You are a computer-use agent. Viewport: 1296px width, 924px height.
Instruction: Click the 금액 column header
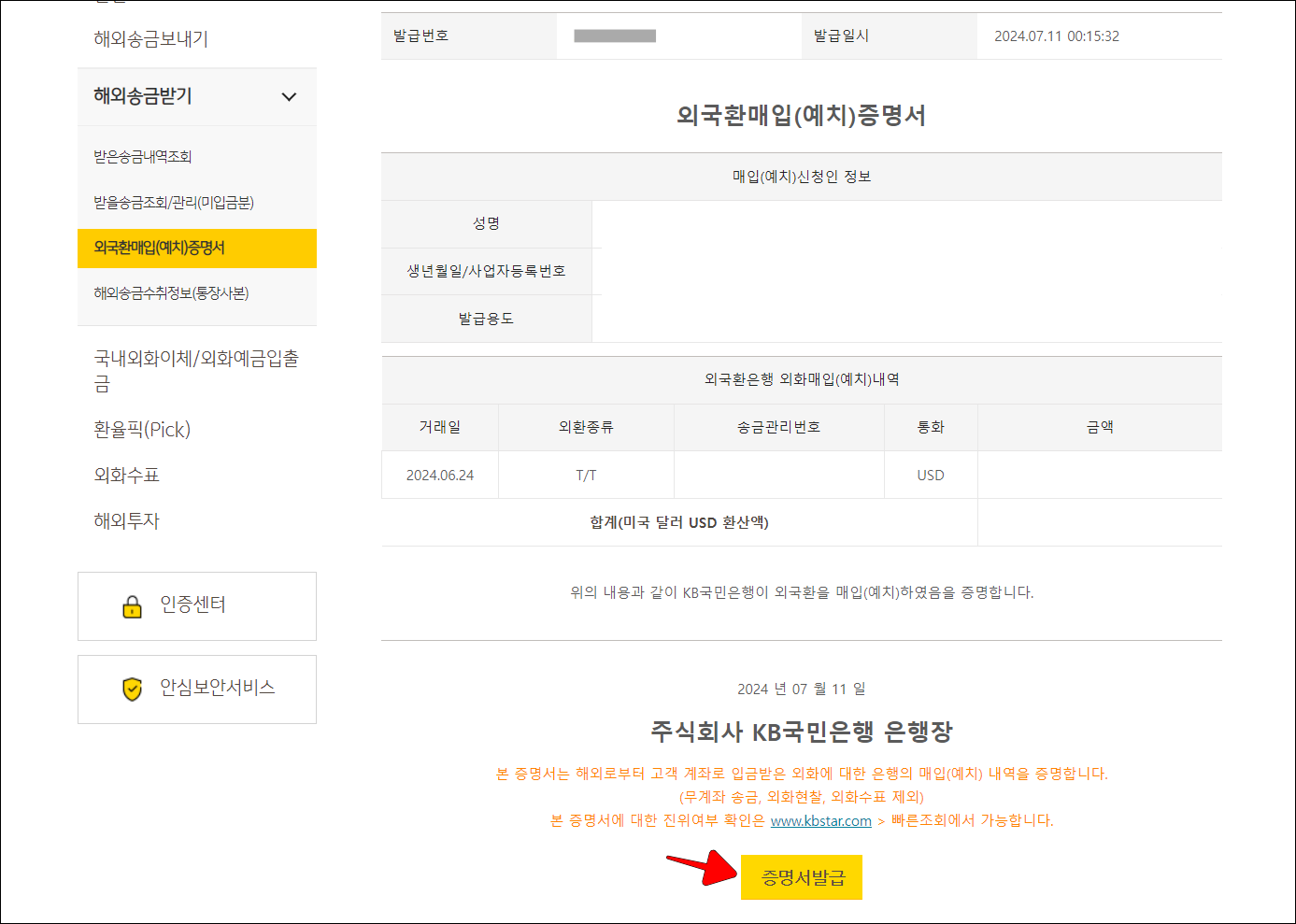click(x=1100, y=427)
